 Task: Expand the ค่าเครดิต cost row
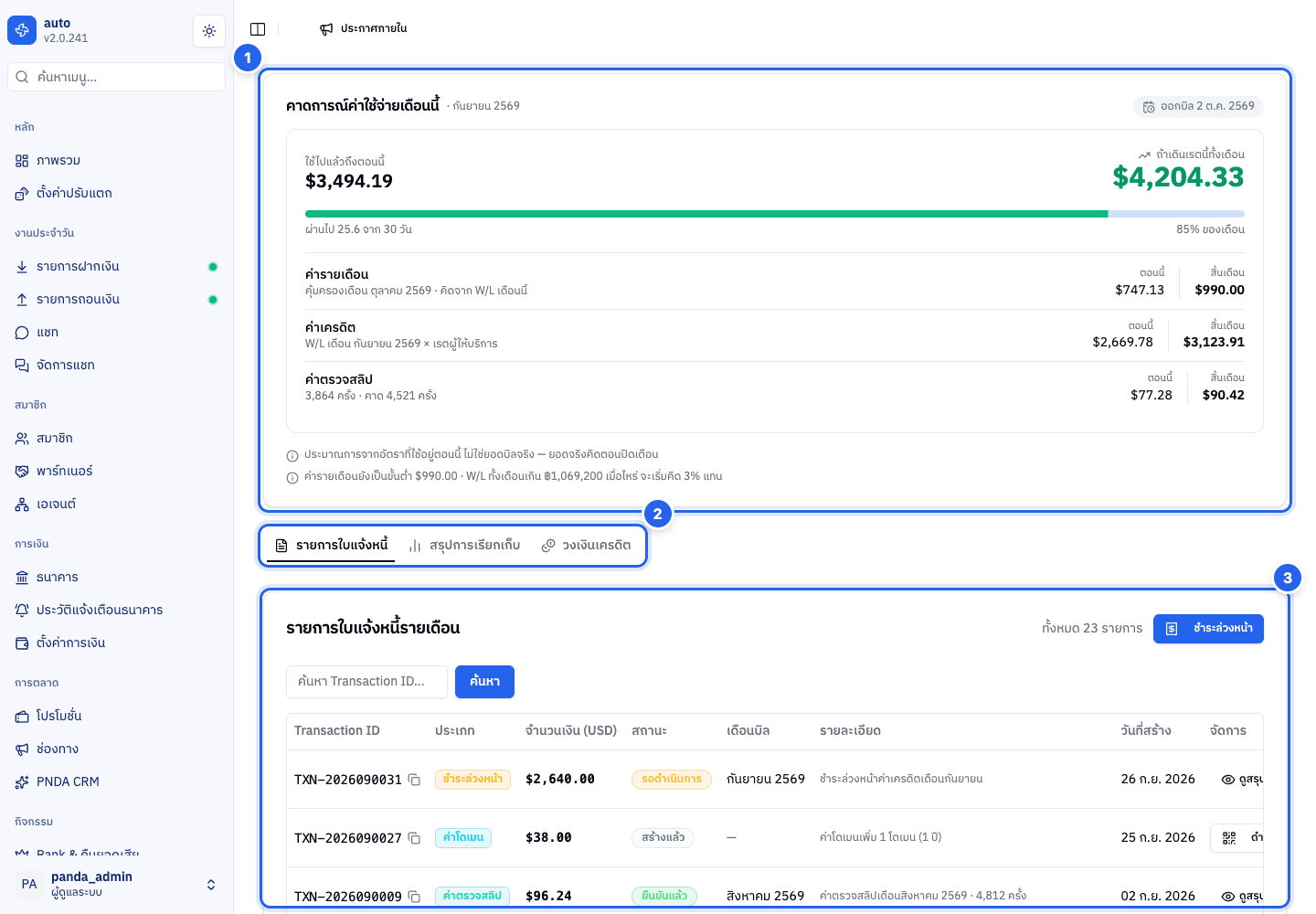[775, 335]
